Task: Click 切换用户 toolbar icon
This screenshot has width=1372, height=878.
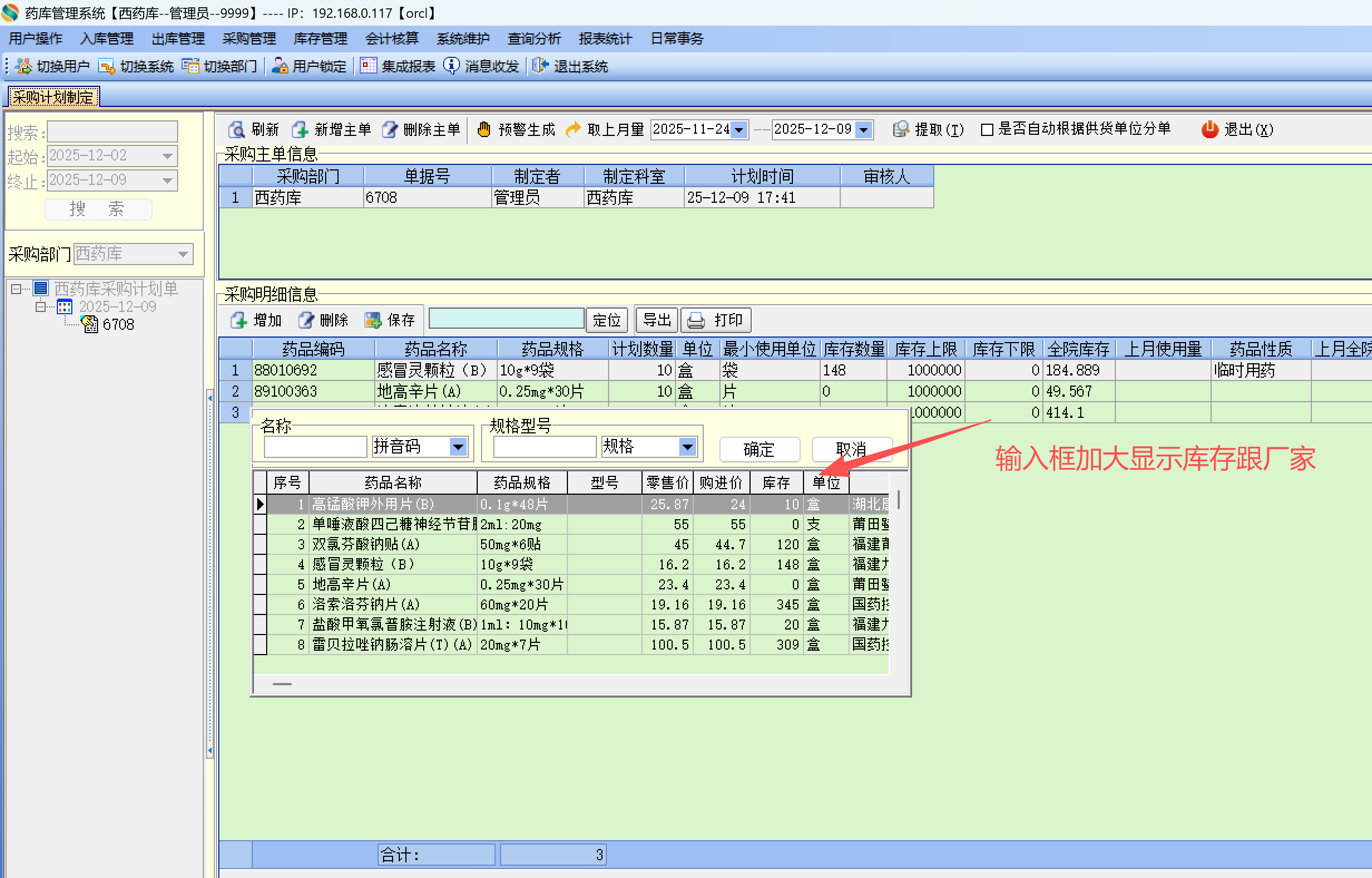Action: click(x=23, y=66)
